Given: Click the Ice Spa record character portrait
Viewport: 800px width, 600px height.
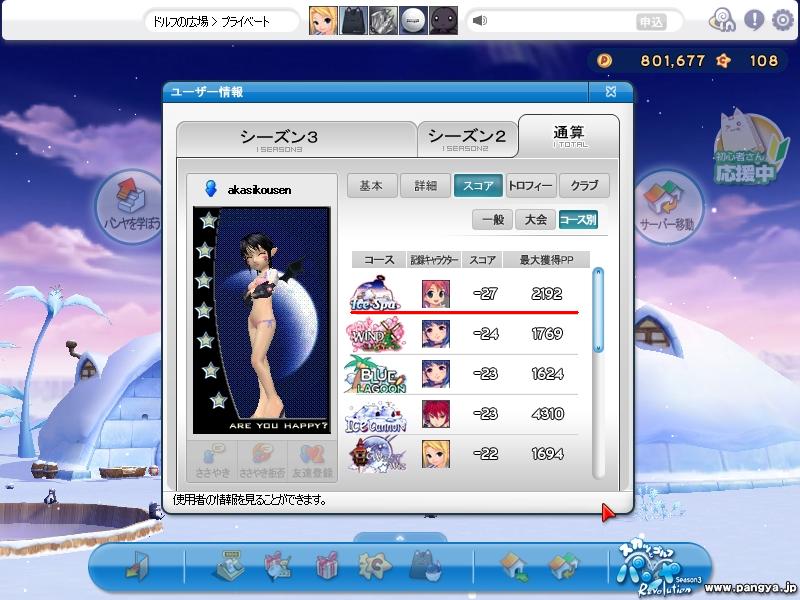Looking at the screenshot, I should point(436,293).
